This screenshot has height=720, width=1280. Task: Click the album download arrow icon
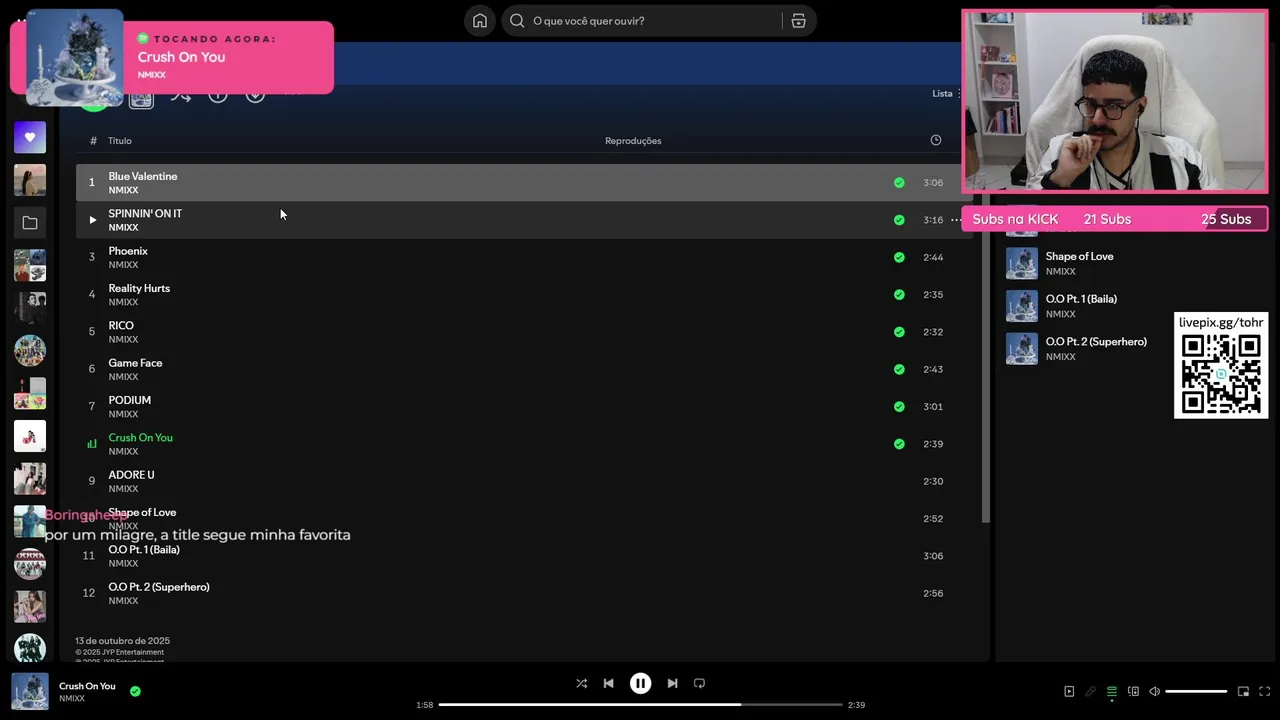click(x=255, y=95)
